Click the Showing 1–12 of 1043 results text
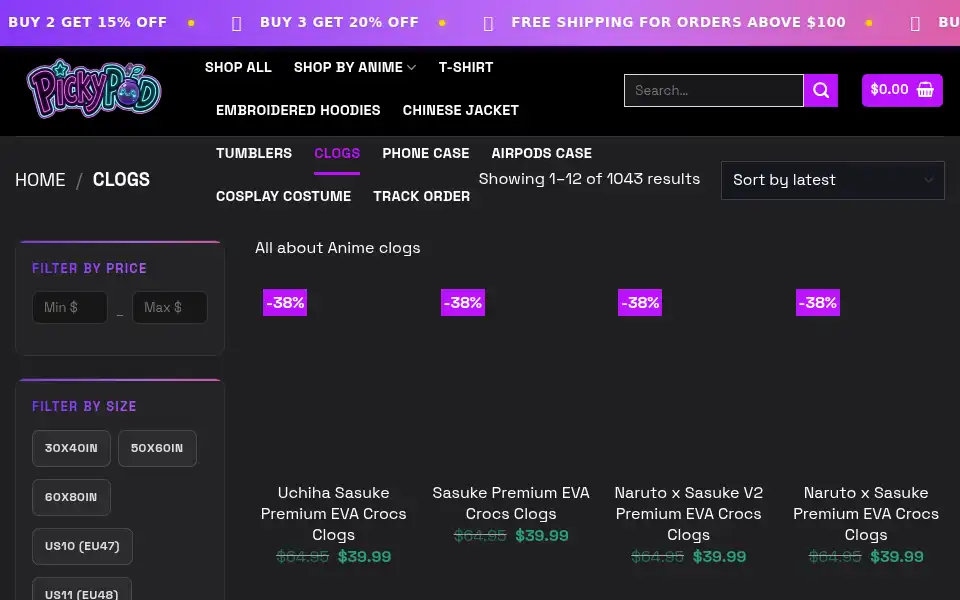 (589, 179)
